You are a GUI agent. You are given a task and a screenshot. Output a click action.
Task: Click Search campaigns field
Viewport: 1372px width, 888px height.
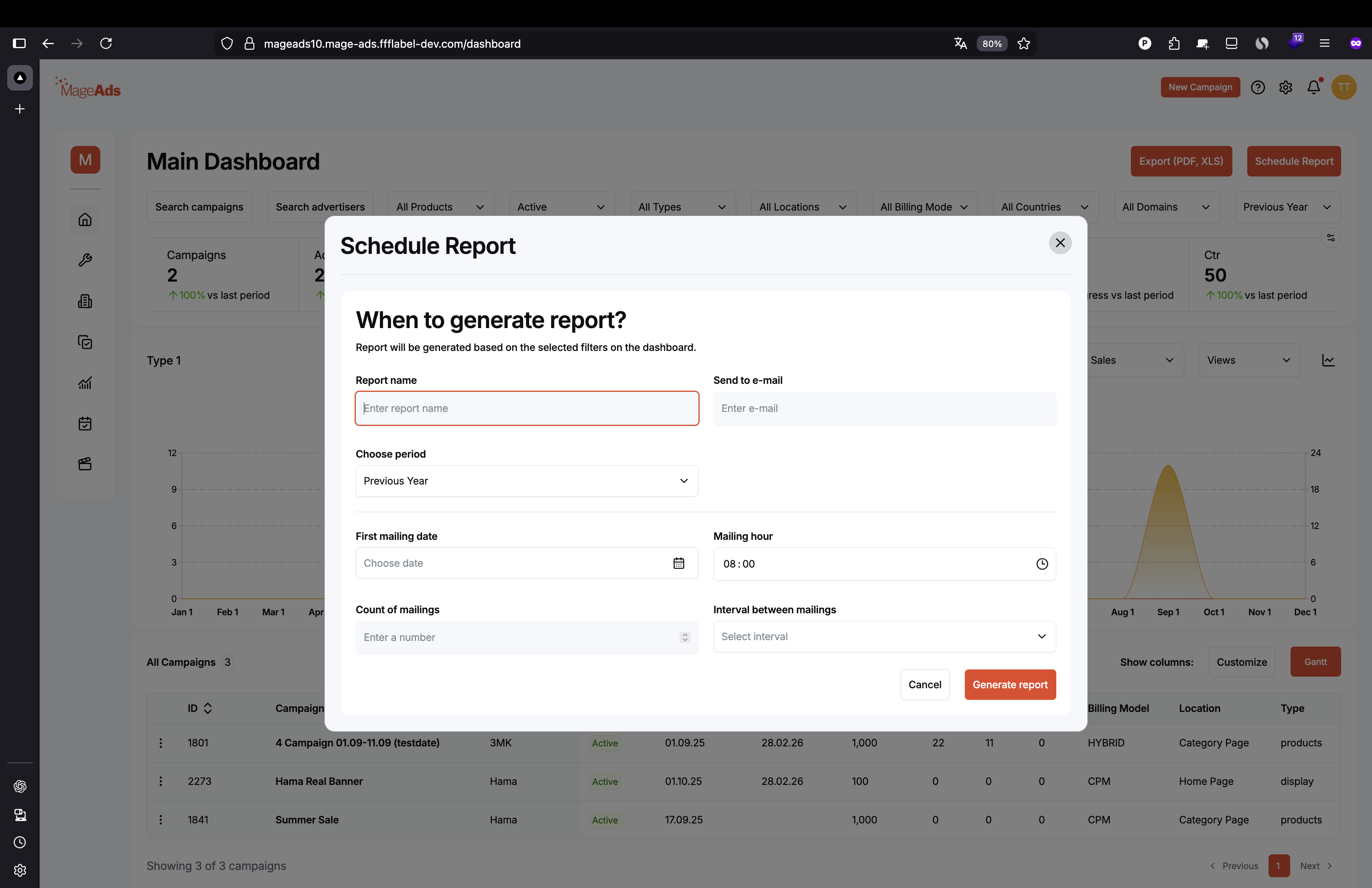click(199, 207)
